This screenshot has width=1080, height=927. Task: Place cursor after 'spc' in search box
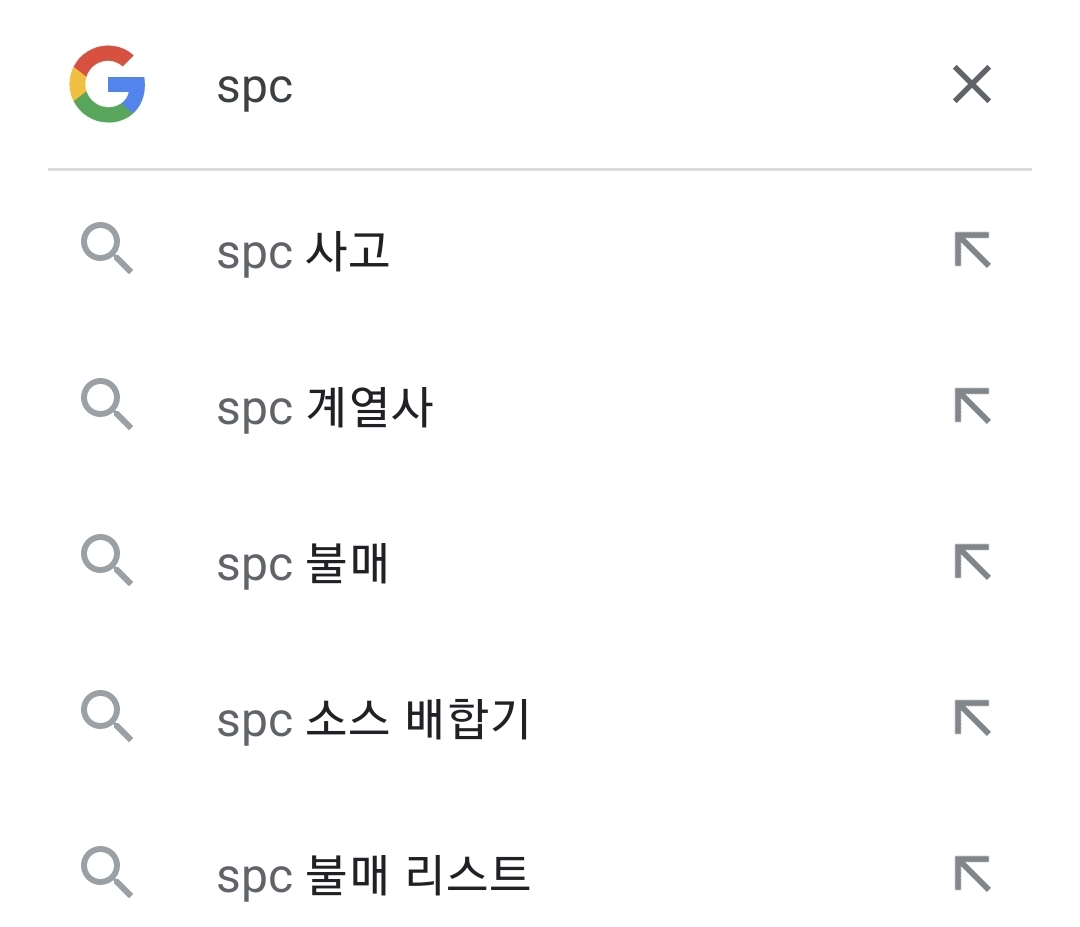pyautogui.click(x=295, y=85)
